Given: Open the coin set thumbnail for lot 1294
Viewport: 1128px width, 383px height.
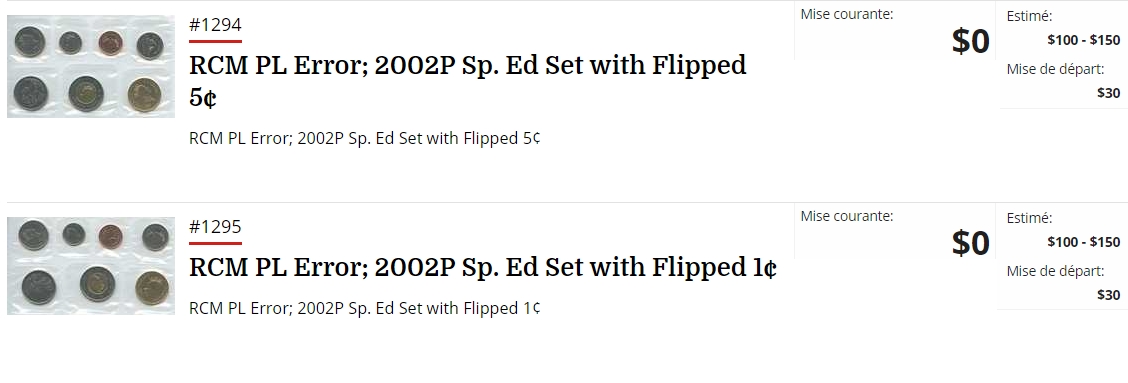Looking at the screenshot, I should pyautogui.click(x=91, y=66).
